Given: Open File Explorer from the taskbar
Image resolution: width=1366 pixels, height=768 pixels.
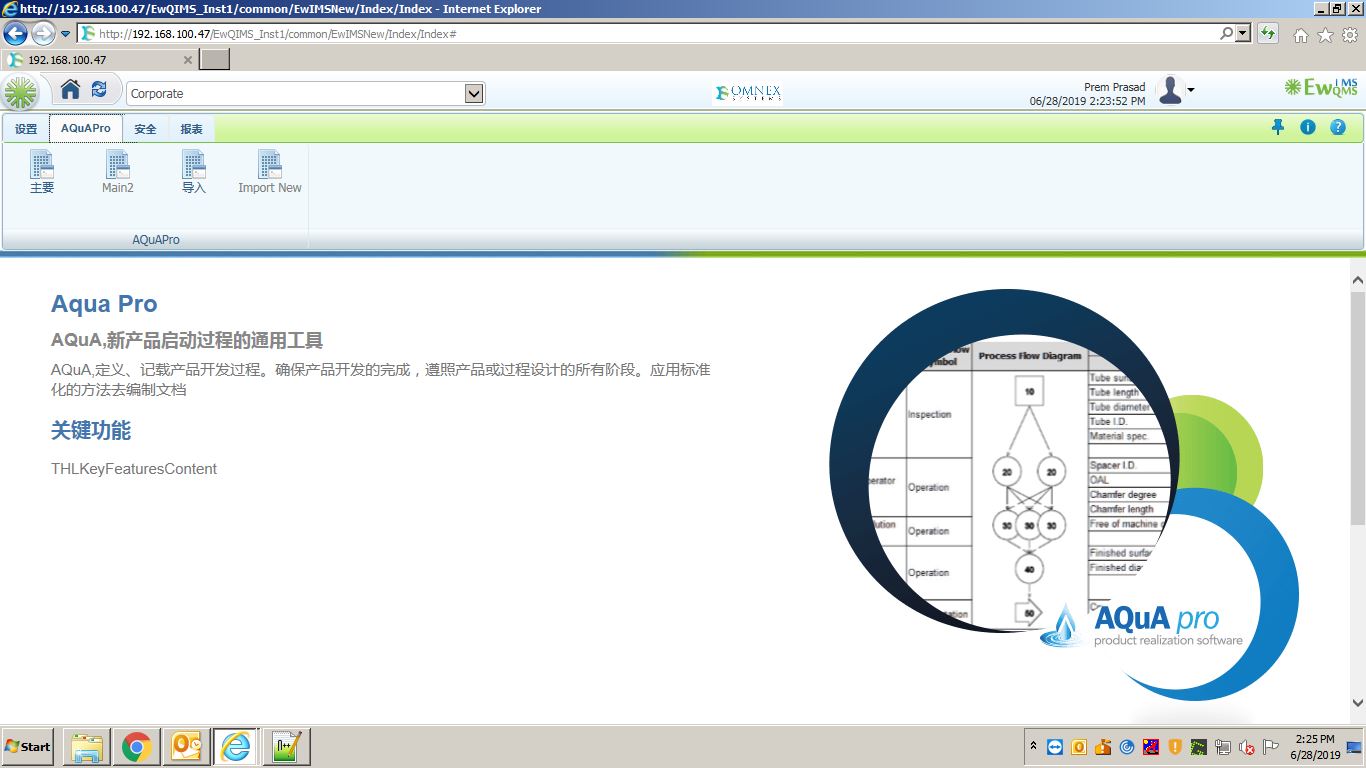Looking at the screenshot, I should pyautogui.click(x=87, y=747).
